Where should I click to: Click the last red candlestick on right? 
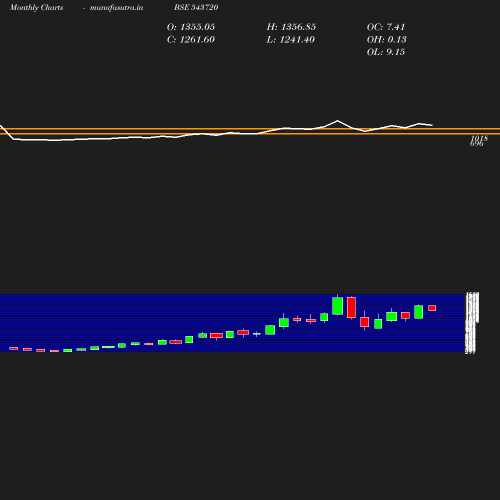pos(432,308)
